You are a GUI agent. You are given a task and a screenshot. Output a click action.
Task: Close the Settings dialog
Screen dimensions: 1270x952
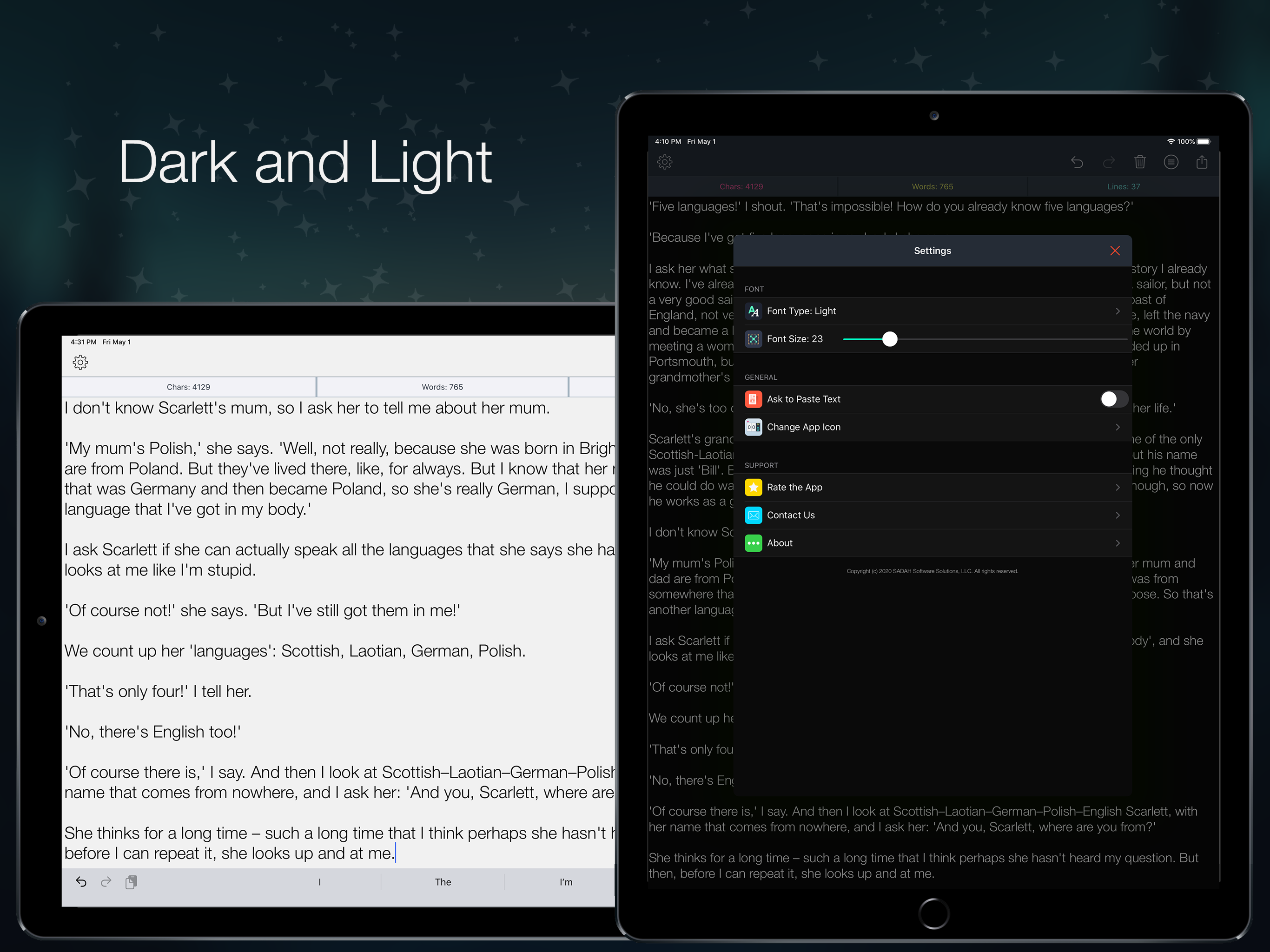(1114, 251)
